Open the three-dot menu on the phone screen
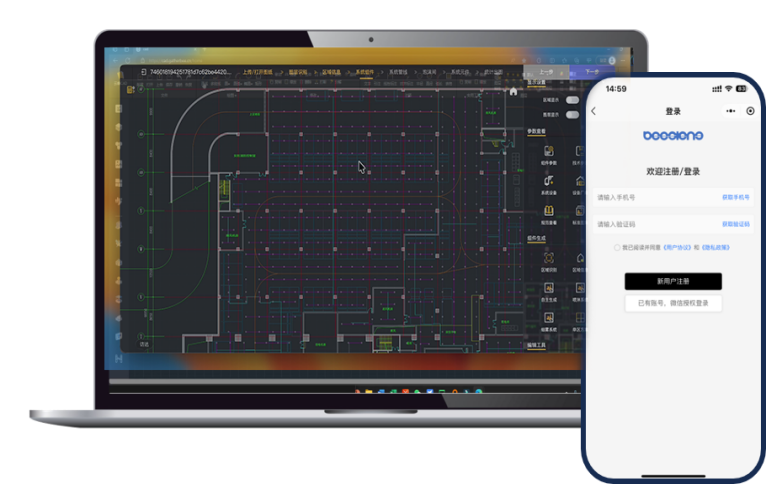 point(730,111)
